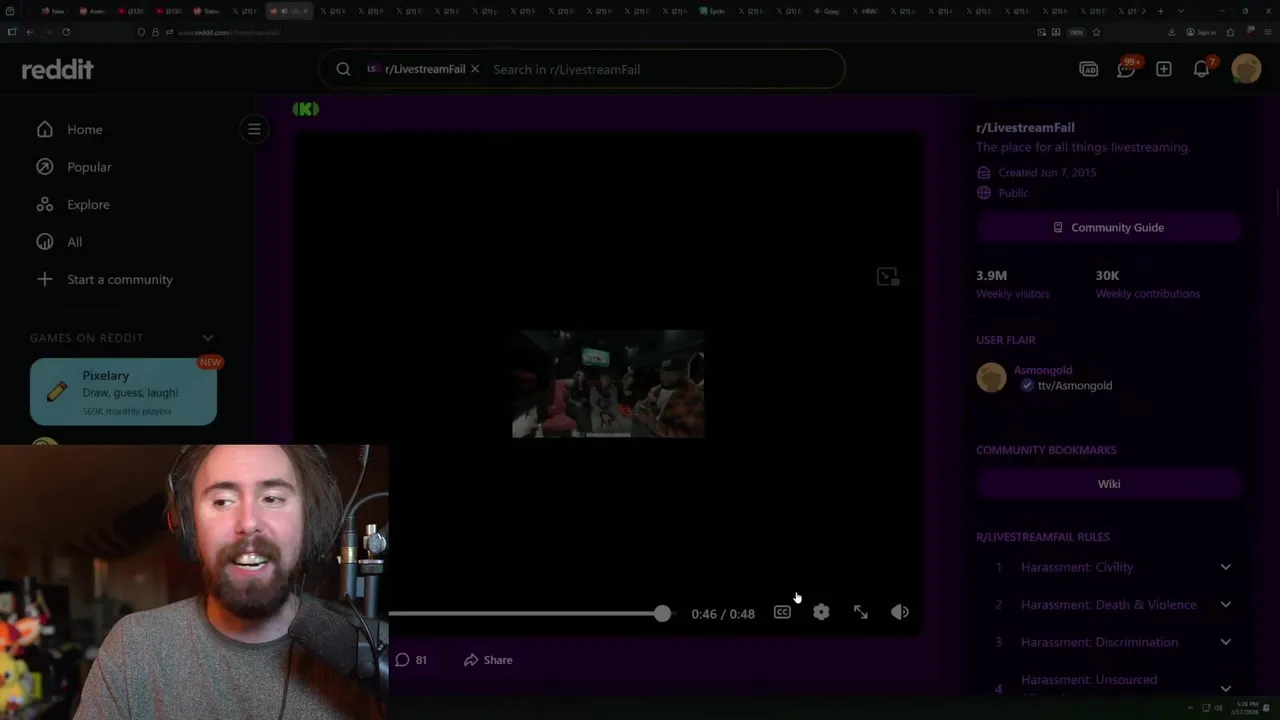1280x720 pixels.
Task: Collapse the left navigation sidebar
Action: click(x=254, y=129)
